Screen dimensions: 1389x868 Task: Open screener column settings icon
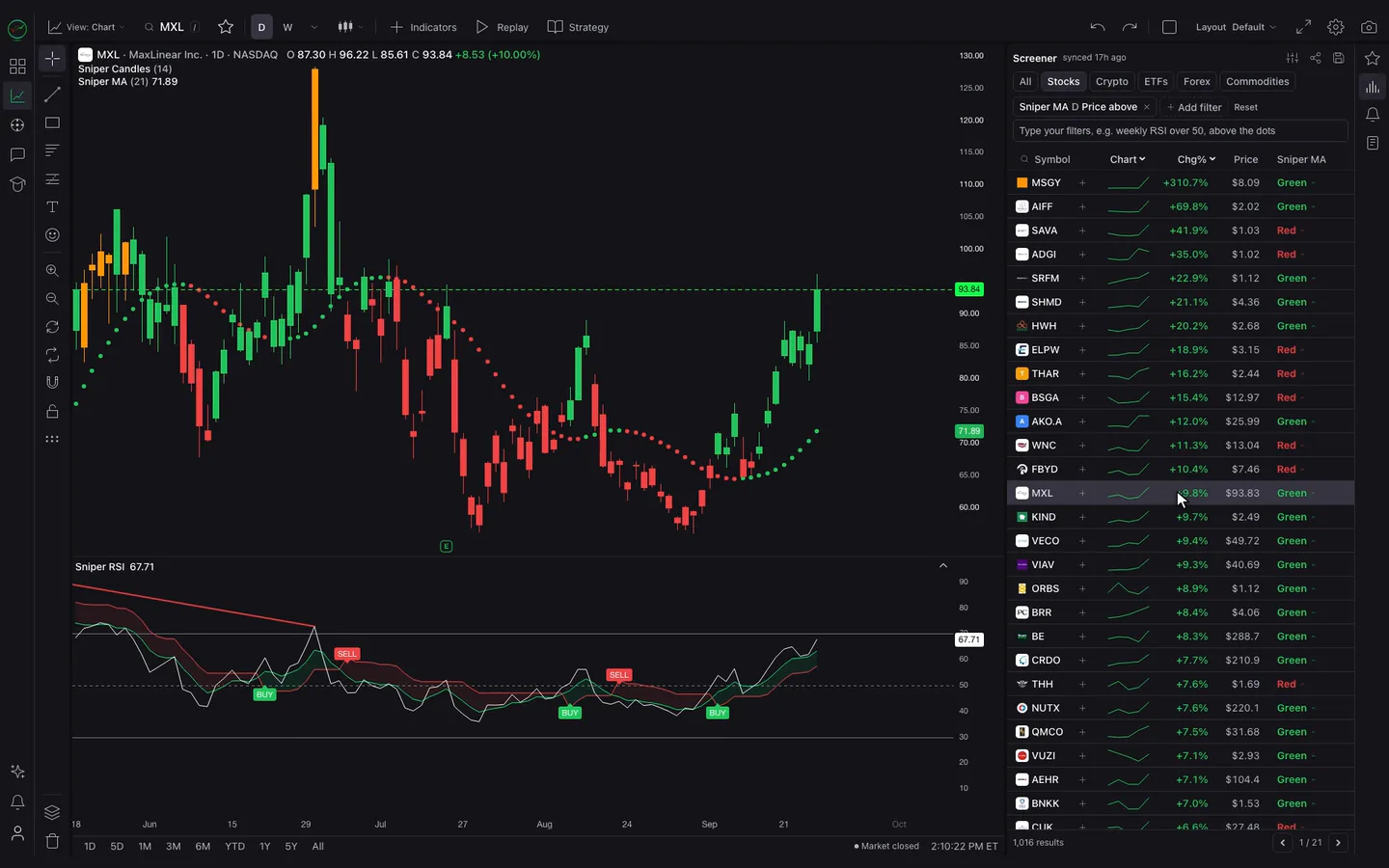pyautogui.click(x=1293, y=58)
